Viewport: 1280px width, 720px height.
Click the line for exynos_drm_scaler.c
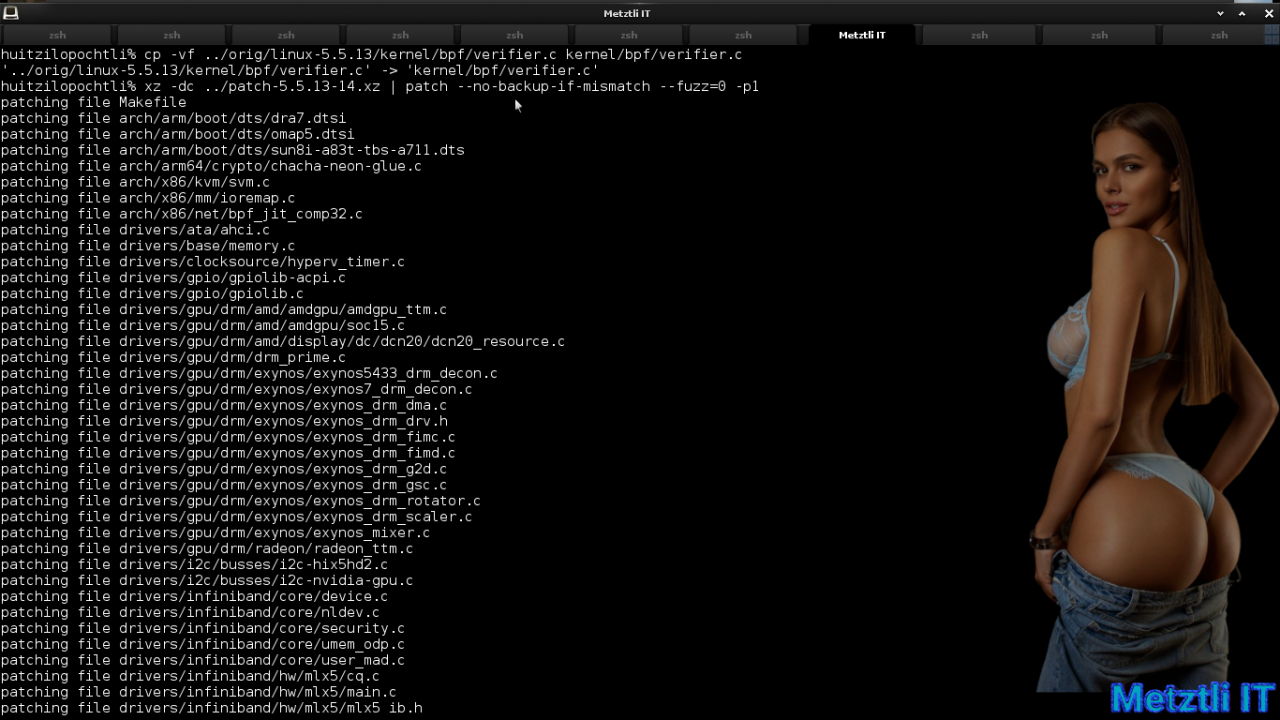(236, 518)
